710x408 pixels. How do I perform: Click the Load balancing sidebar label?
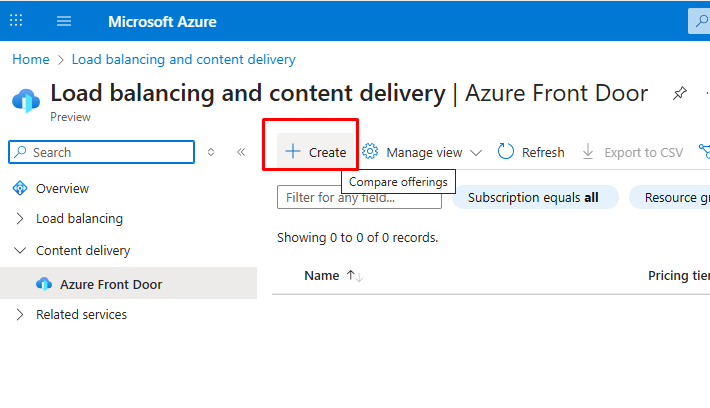pos(79,219)
